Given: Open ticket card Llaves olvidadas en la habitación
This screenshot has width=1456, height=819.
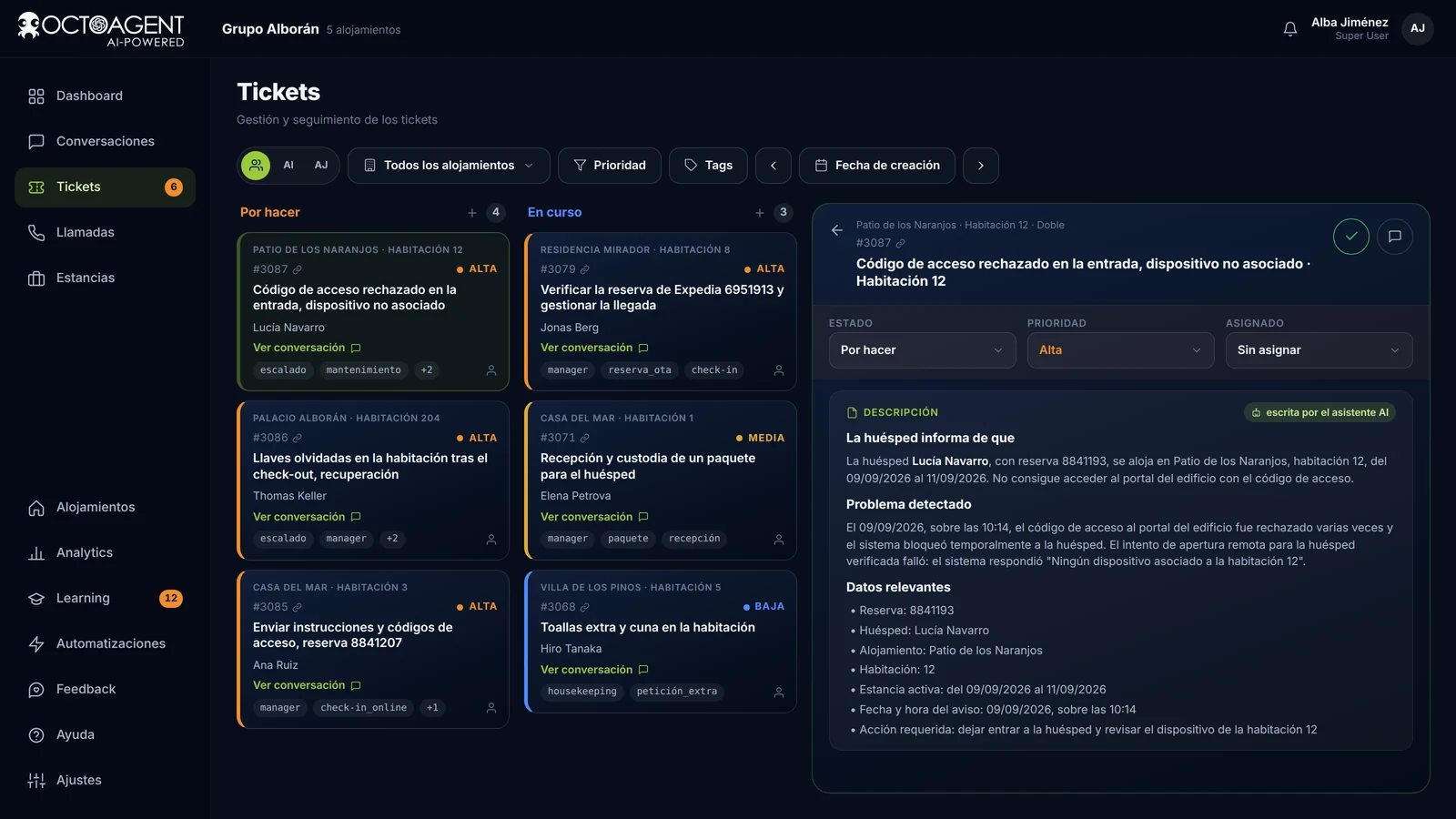Looking at the screenshot, I should click(373, 480).
